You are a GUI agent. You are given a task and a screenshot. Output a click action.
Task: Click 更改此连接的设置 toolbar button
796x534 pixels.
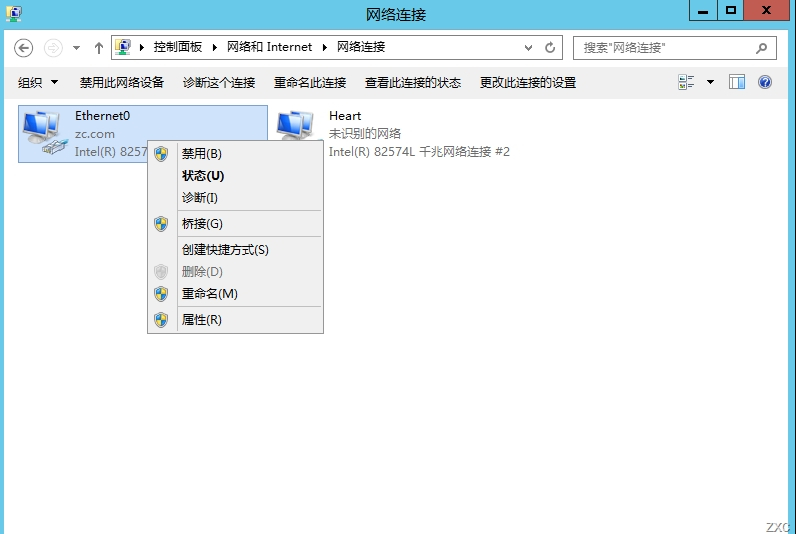[x=527, y=82]
